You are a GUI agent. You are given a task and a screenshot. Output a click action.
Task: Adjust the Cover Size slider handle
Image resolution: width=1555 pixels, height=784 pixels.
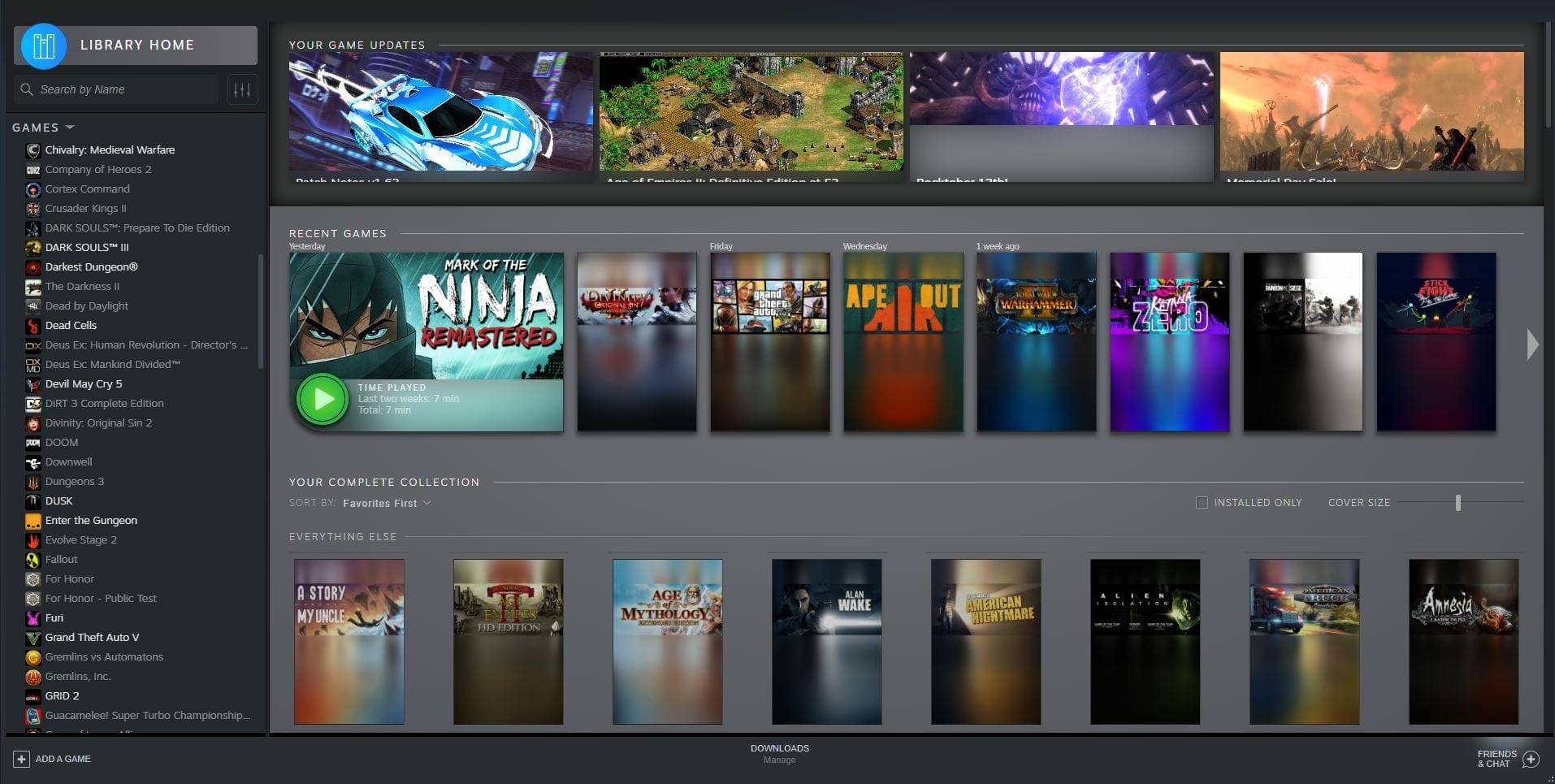1458,503
